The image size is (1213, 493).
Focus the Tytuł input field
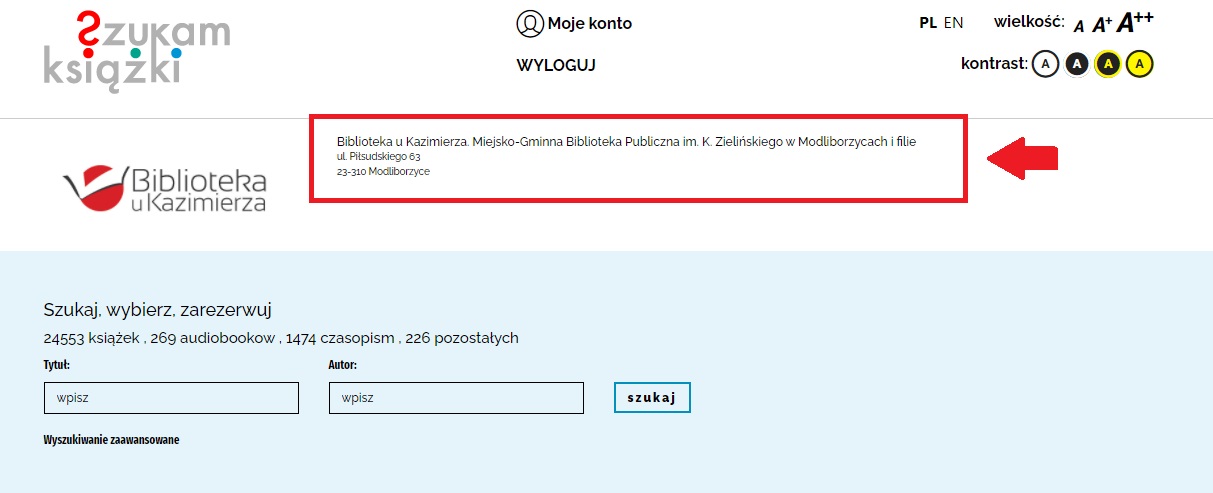pos(171,398)
